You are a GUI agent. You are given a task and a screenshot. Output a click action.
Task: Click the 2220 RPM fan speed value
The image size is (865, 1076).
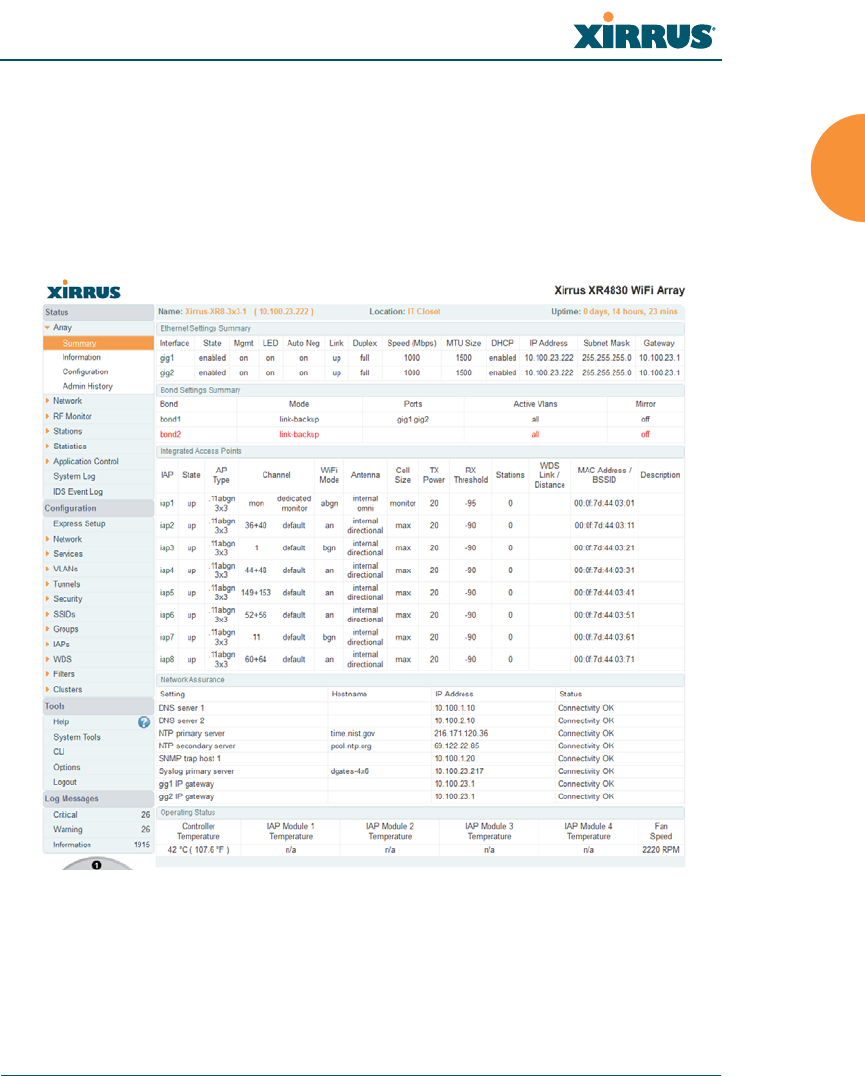661,850
